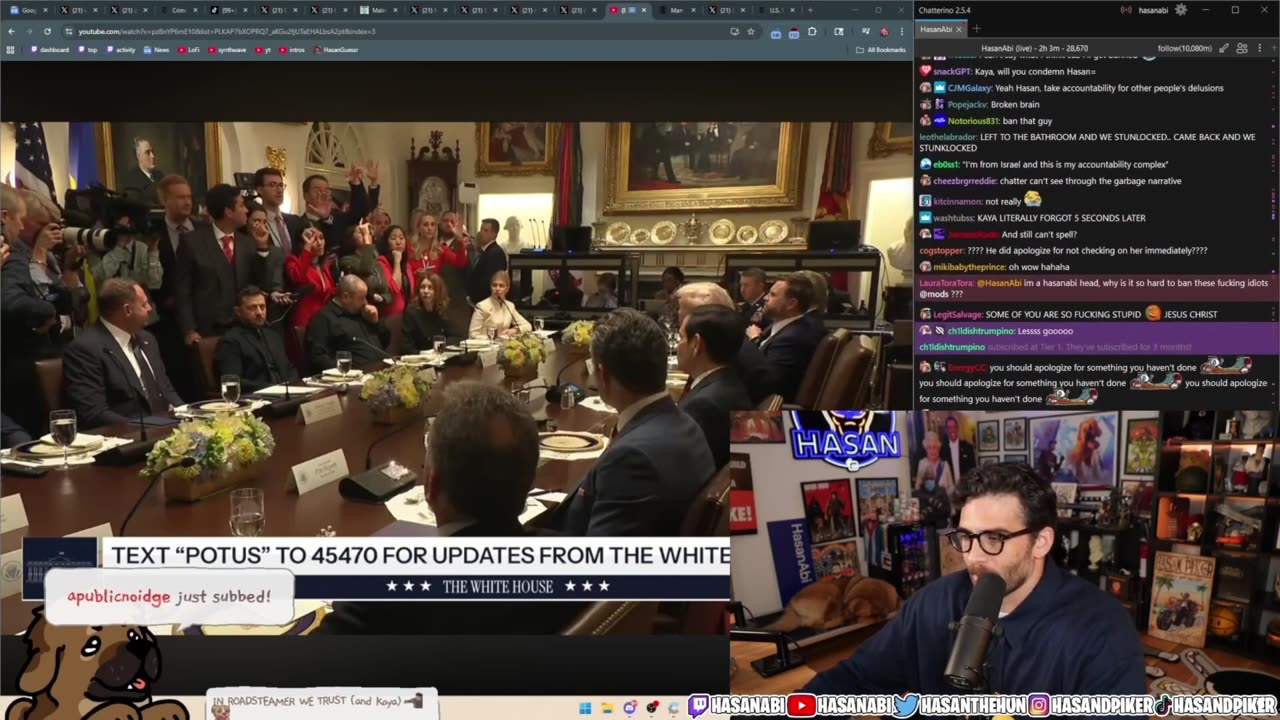The width and height of the screenshot is (1280, 720).
Task: Switch to the TikTok (99+) browser tab
Action: tap(230, 10)
